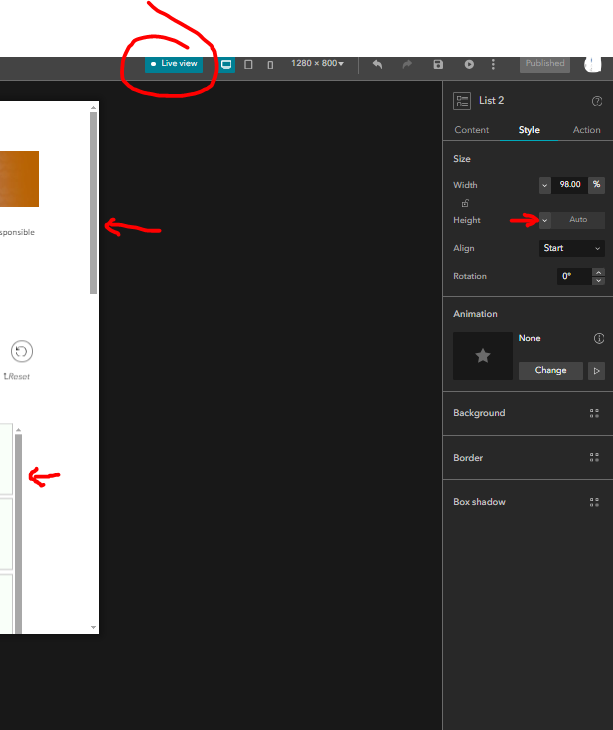Increase rotation with the up arrow

click(x=599, y=272)
